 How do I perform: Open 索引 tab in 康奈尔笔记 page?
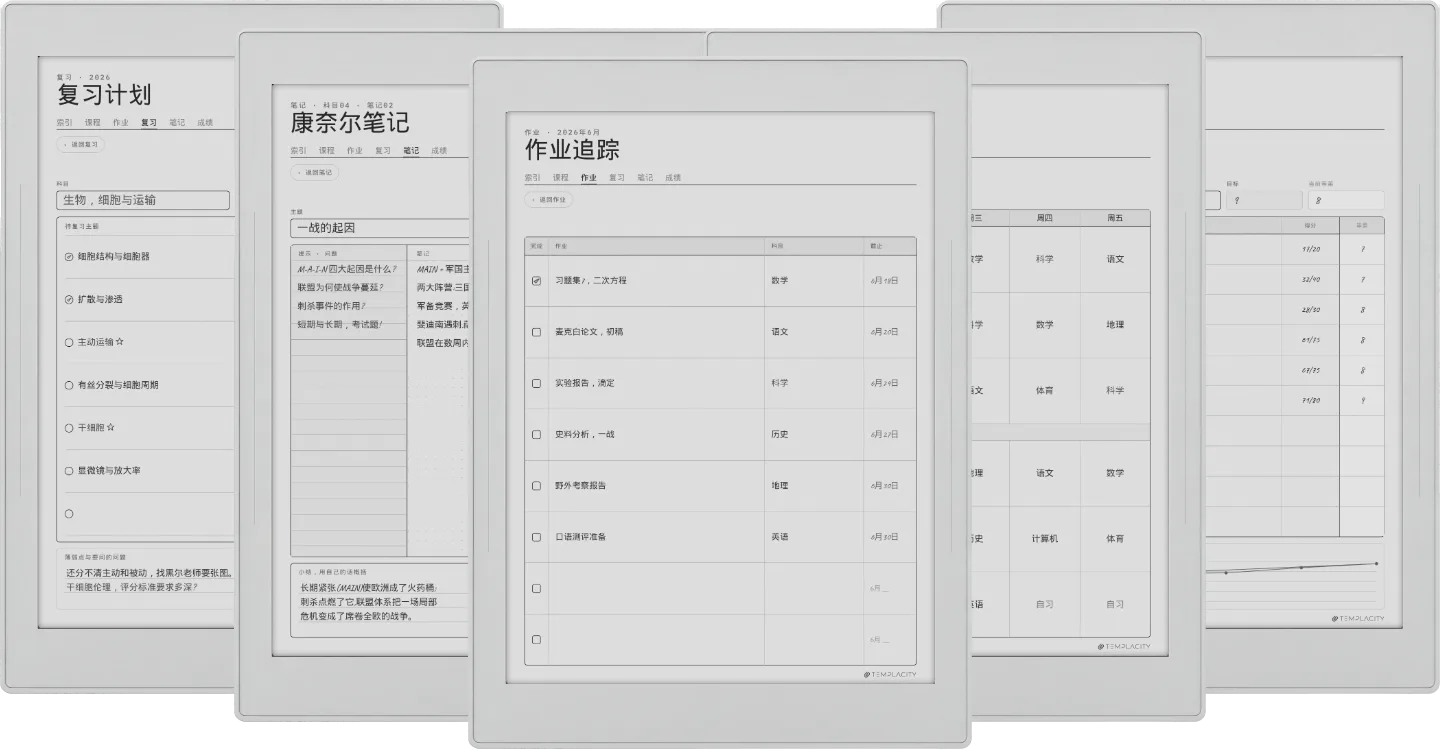[x=298, y=151]
